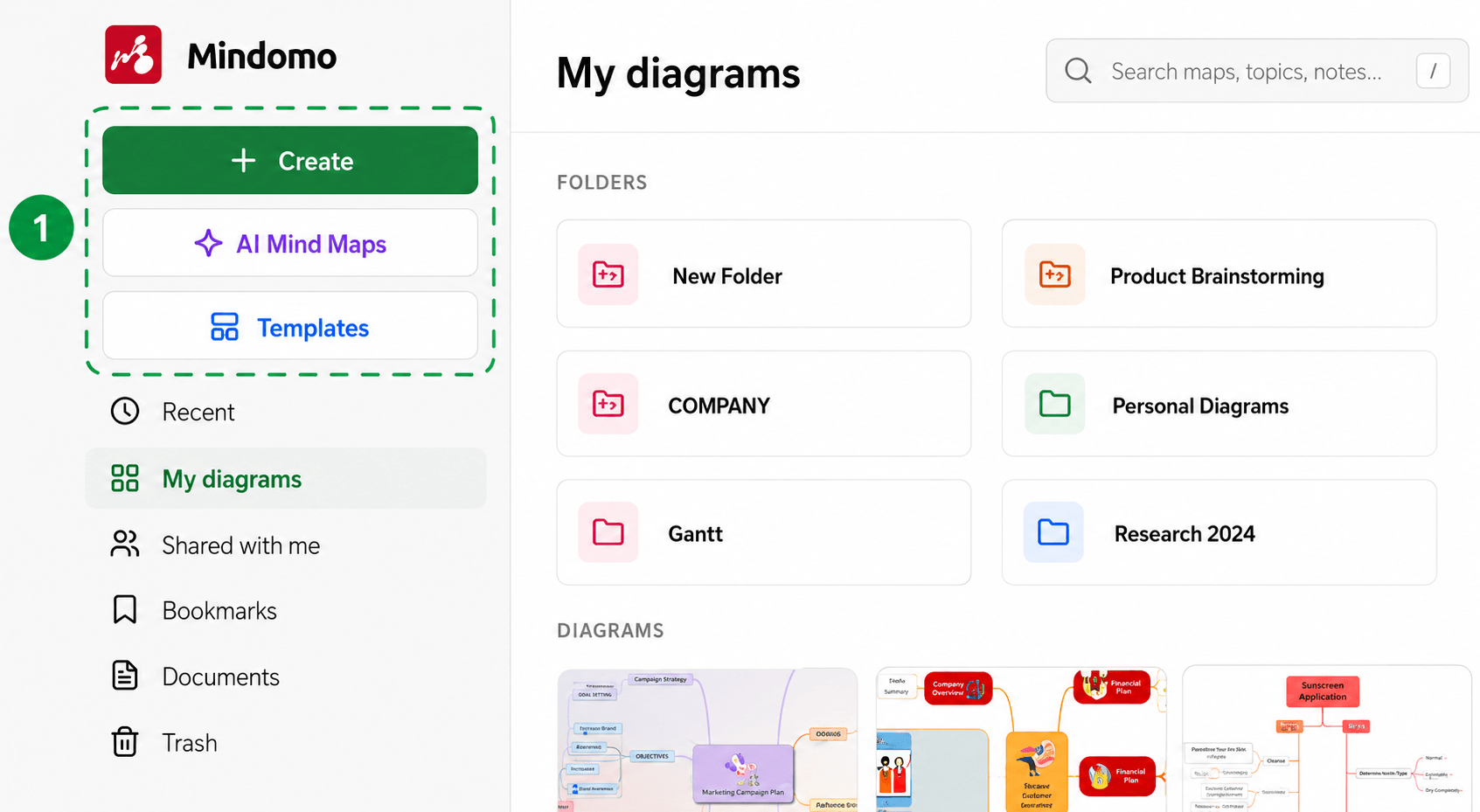Screen dimensions: 1480x812
Task: Click the slash shortcut key badge
Action: point(1433,71)
